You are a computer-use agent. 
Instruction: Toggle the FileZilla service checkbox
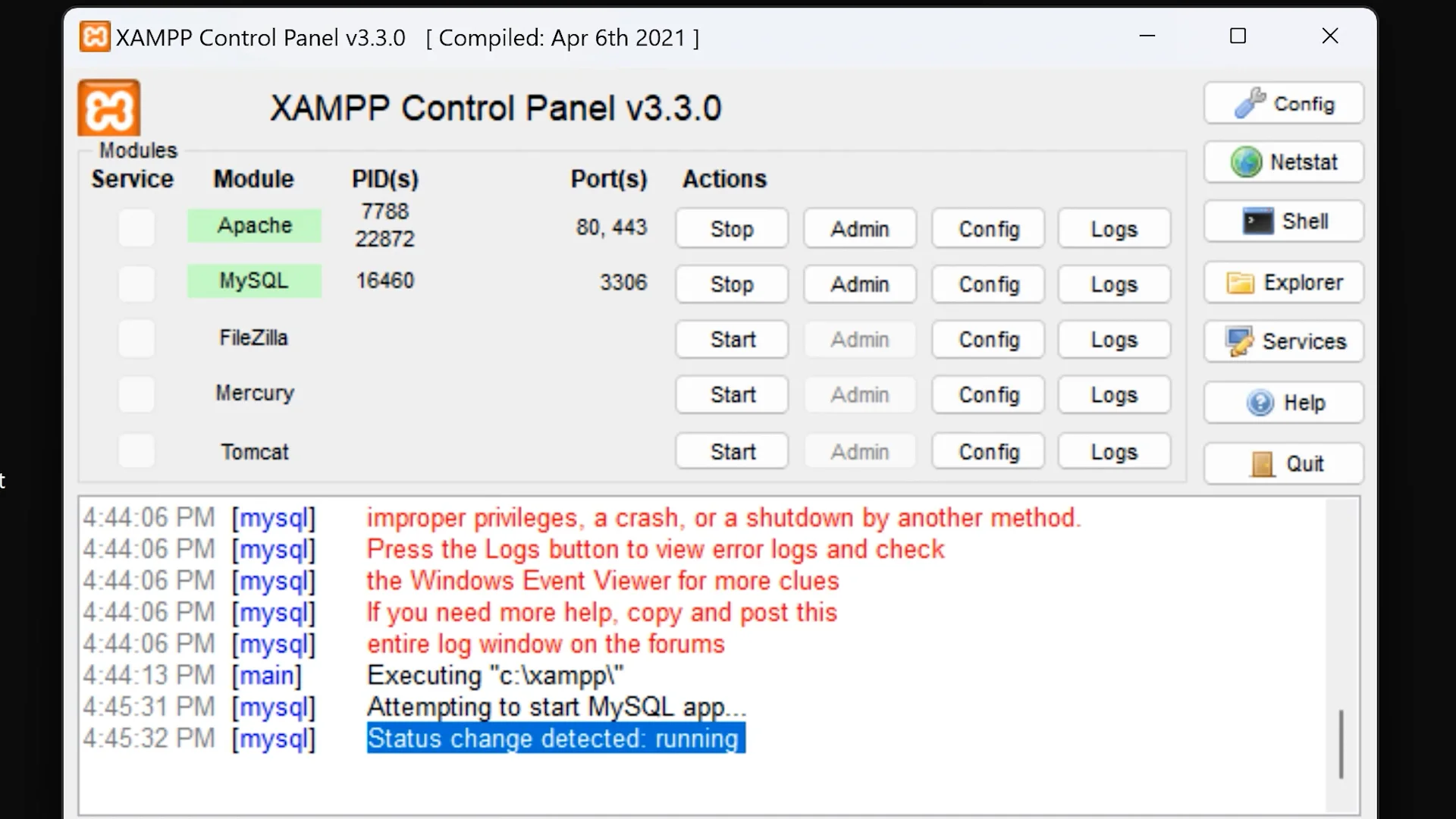point(136,338)
